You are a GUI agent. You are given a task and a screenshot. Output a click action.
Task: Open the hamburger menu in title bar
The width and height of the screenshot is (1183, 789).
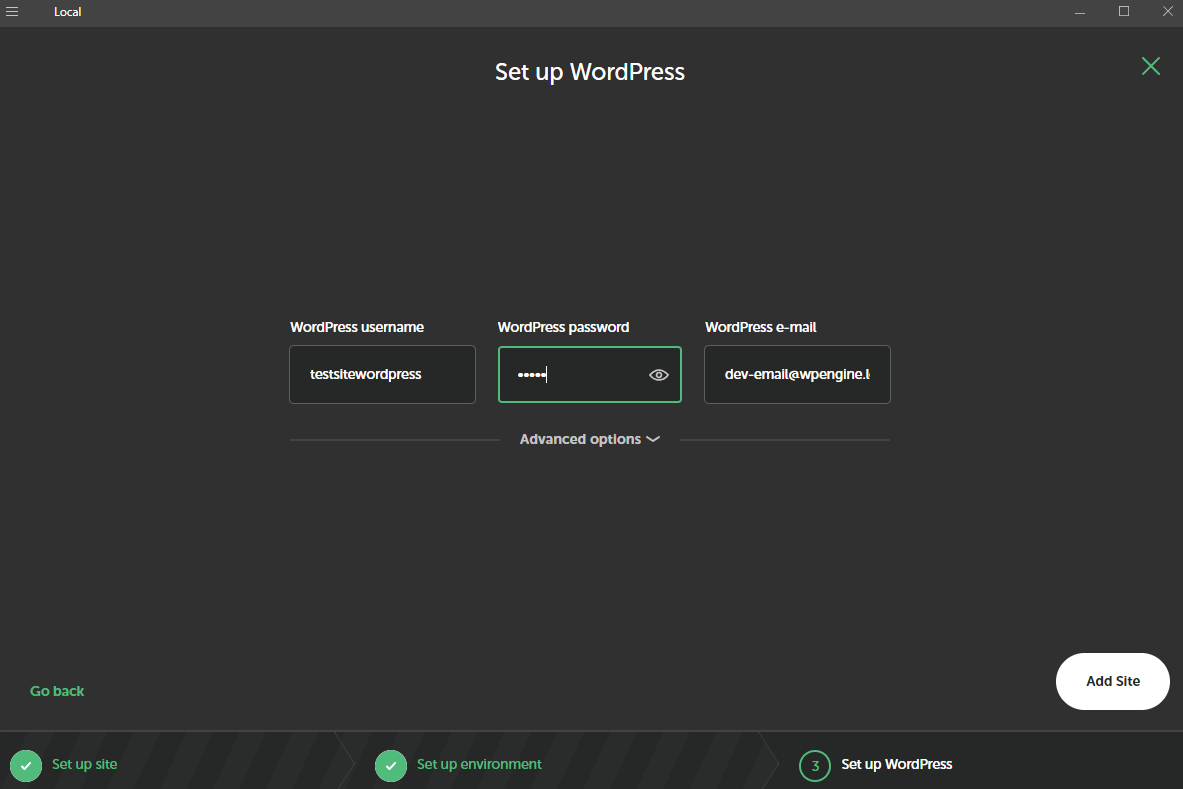coord(12,12)
